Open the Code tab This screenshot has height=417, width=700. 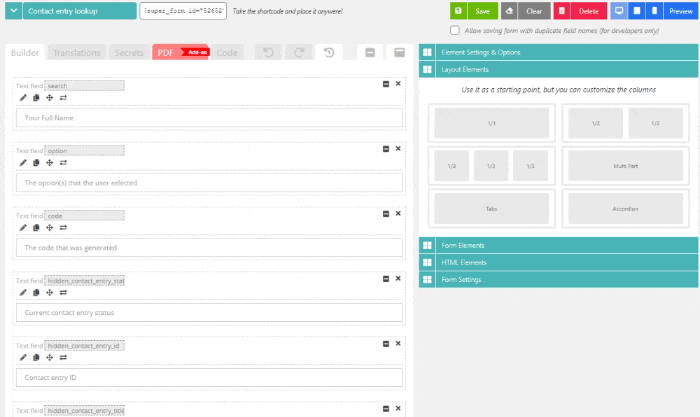coord(227,53)
